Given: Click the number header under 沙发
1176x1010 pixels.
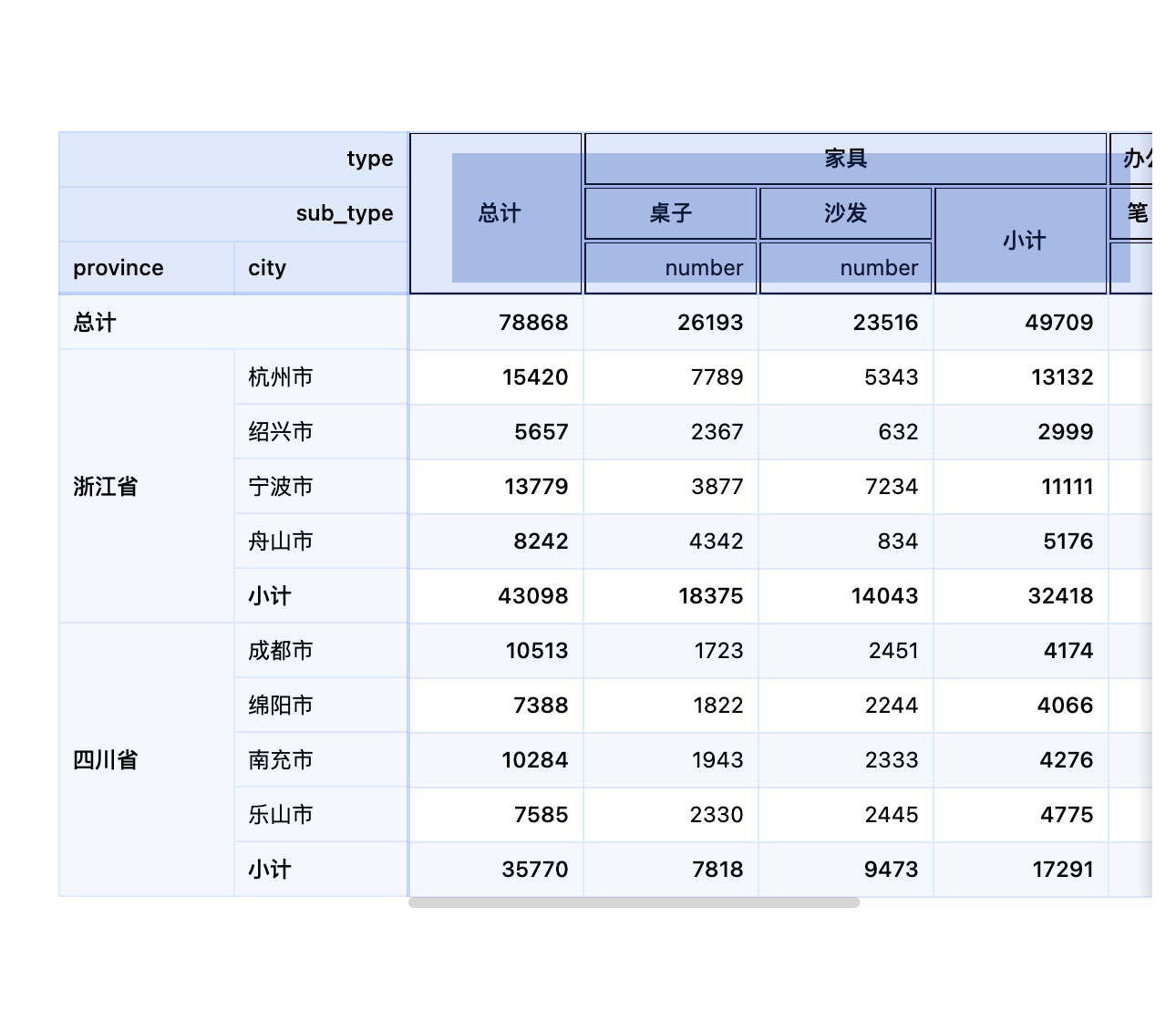Looking at the screenshot, I should (846, 268).
